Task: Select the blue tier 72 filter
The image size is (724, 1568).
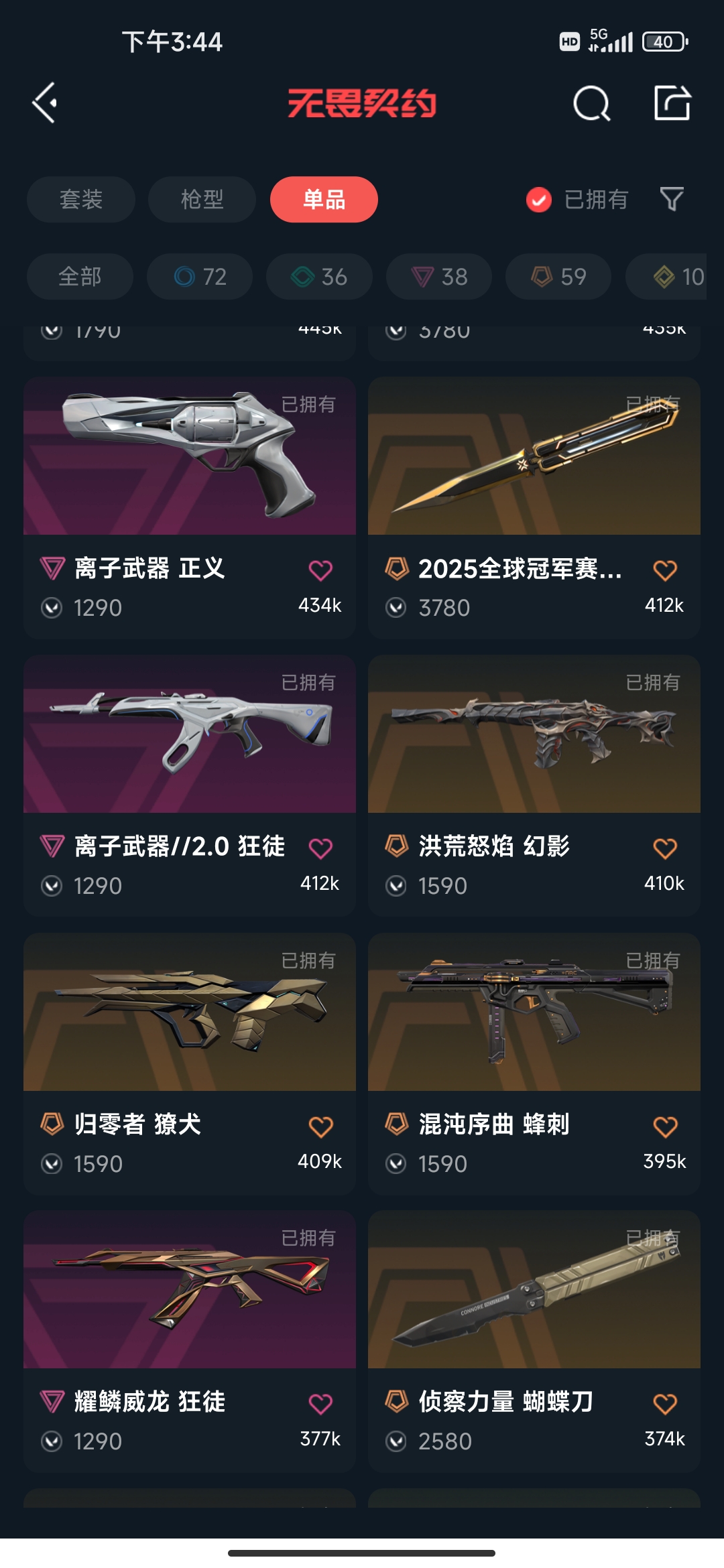Action: (200, 276)
